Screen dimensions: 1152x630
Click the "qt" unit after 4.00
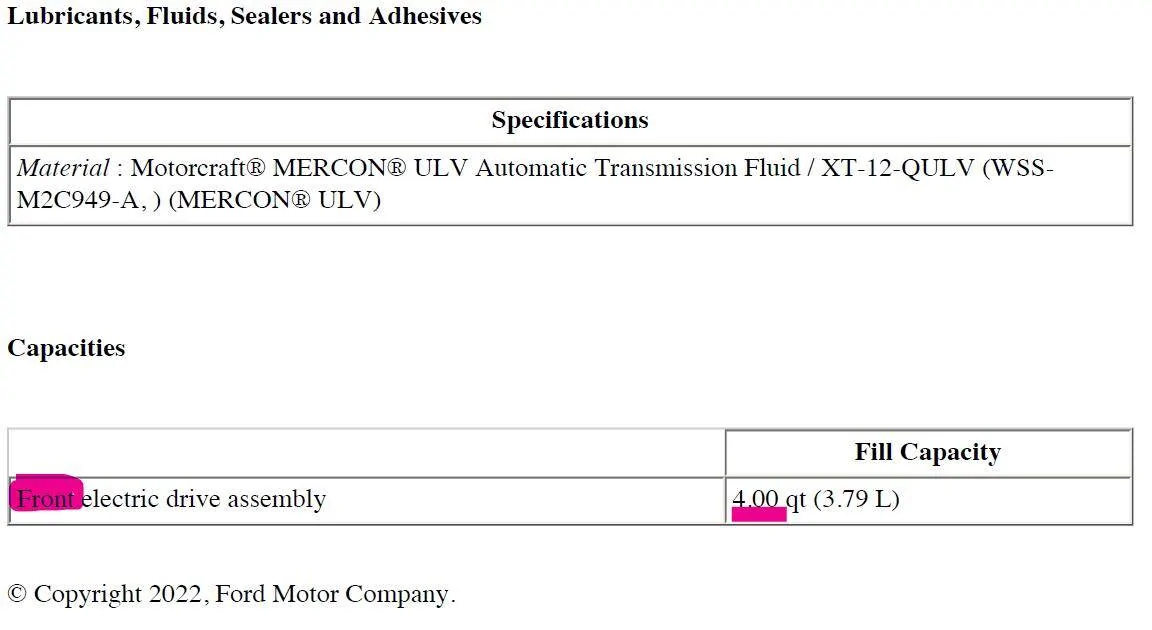tap(795, 498)
